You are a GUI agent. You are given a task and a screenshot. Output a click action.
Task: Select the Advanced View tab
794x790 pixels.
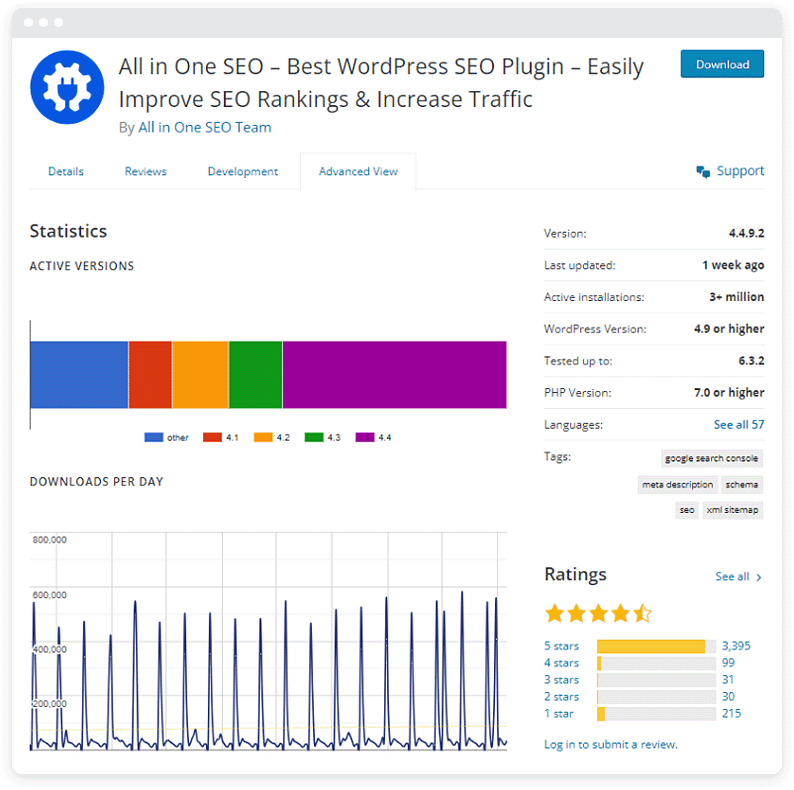pyautogui.click(x=359, y=172)
